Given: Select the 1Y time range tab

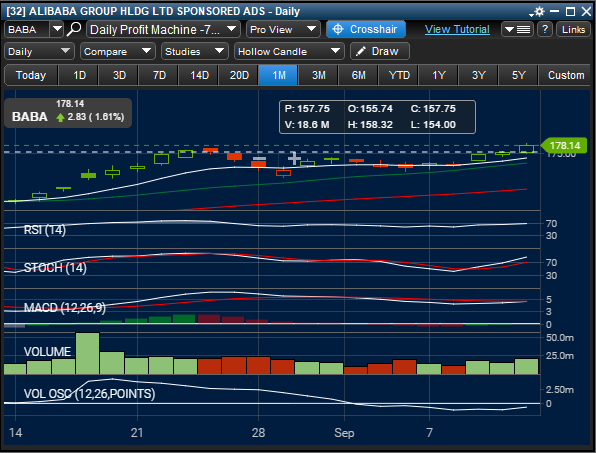Looking at the screenshot, I should 439,75.
